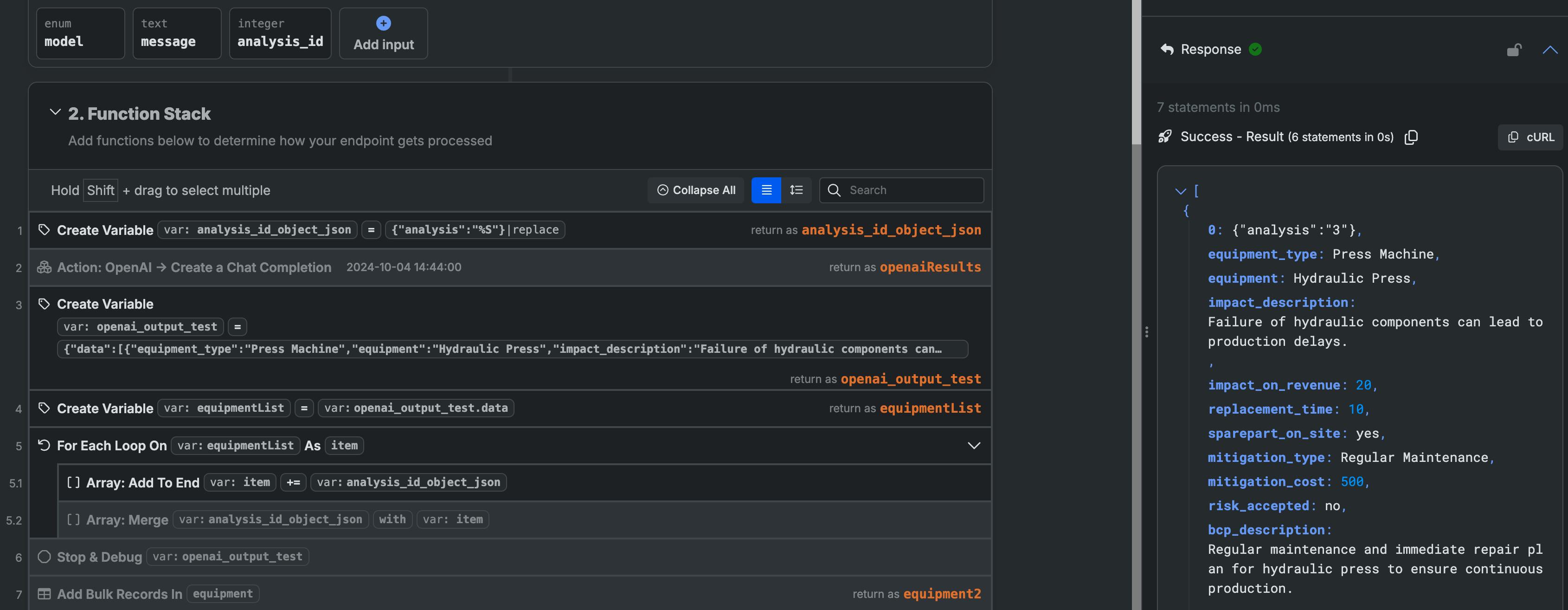Click the '=' operator chip in step 1
Image resolution: width=1568 pixels, height=610 pixels.
point(371,230)
